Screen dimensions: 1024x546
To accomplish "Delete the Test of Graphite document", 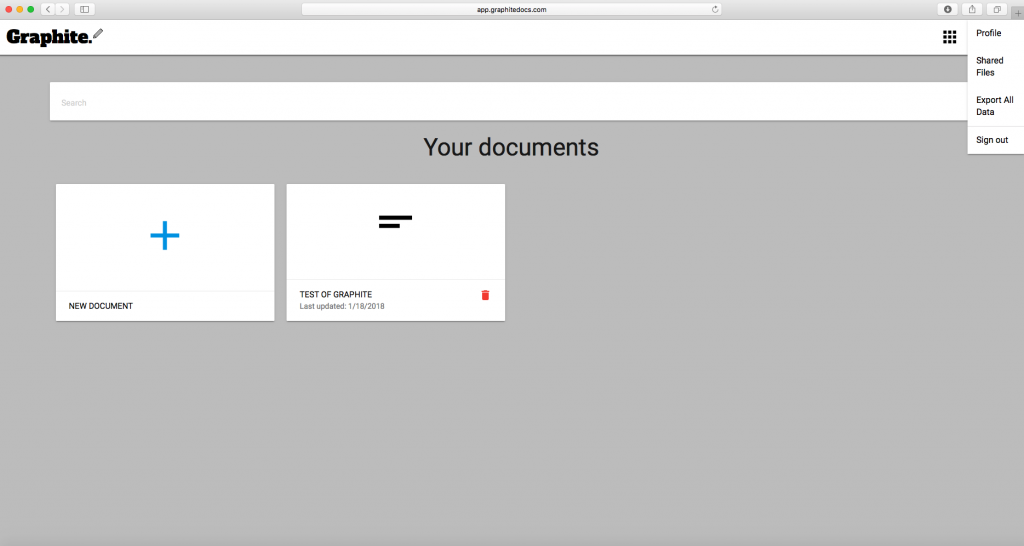I will 485,295.
